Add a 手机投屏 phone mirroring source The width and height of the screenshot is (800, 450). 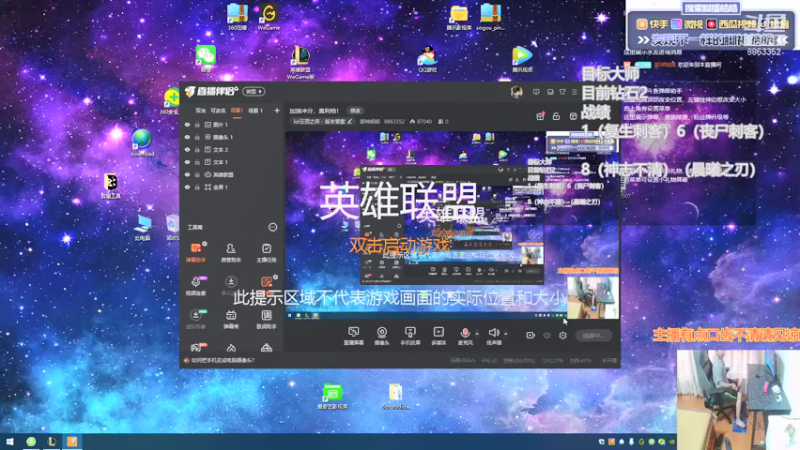pyautogui.click(x=410, y=336)
